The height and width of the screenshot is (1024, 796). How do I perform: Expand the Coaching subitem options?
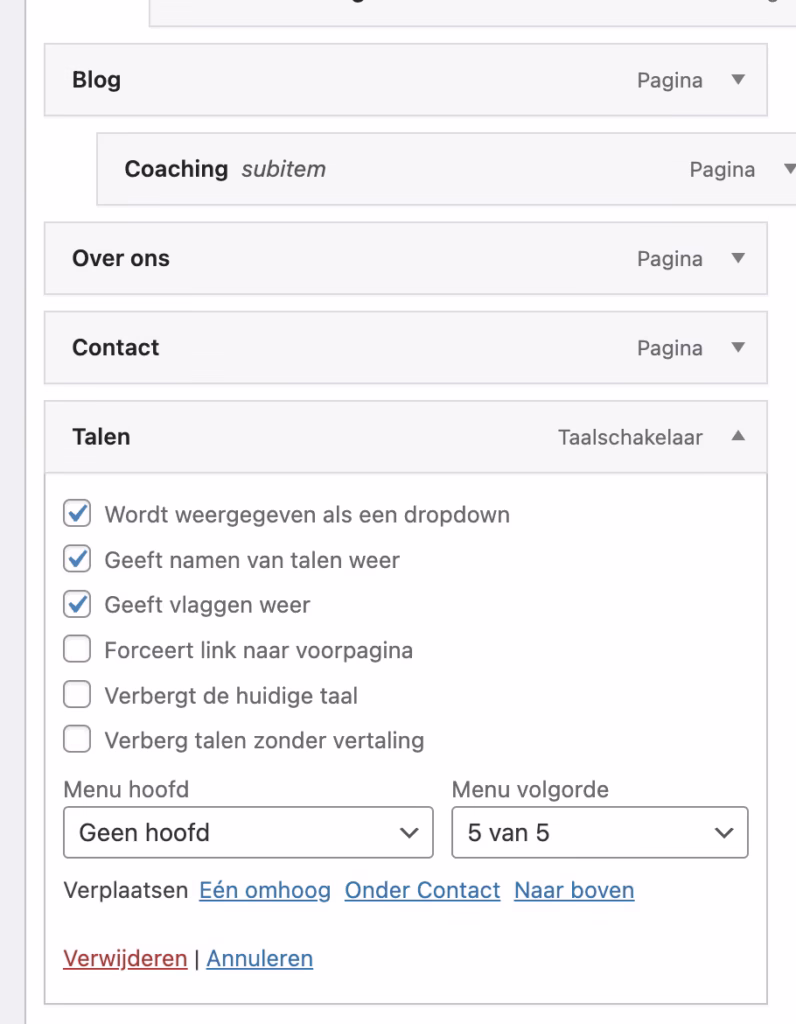789,170
